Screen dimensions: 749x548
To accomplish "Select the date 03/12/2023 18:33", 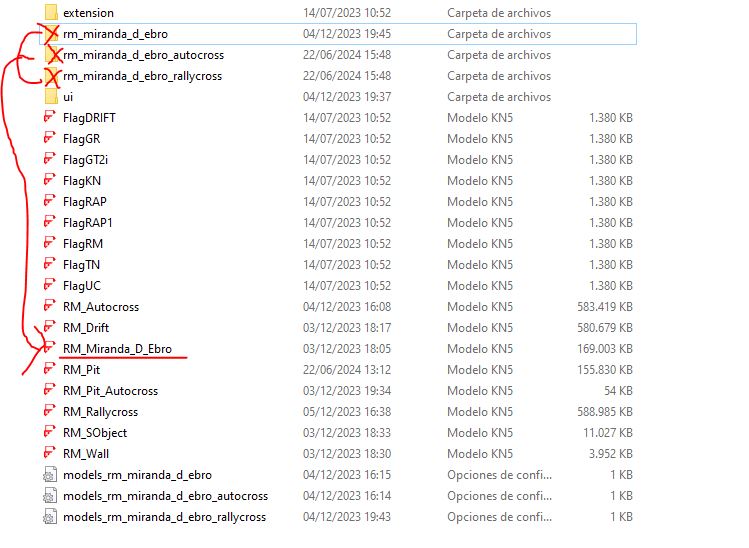I will (347, 433).
